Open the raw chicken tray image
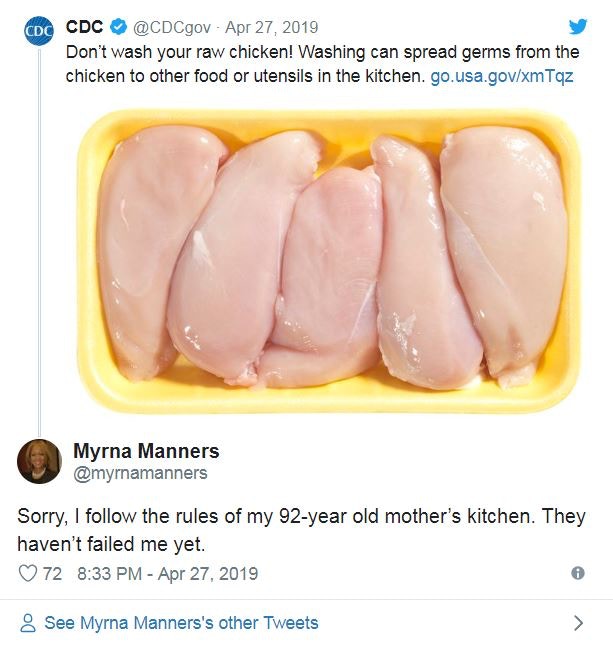This screenshot has width=613, height=645. point(329,262)
